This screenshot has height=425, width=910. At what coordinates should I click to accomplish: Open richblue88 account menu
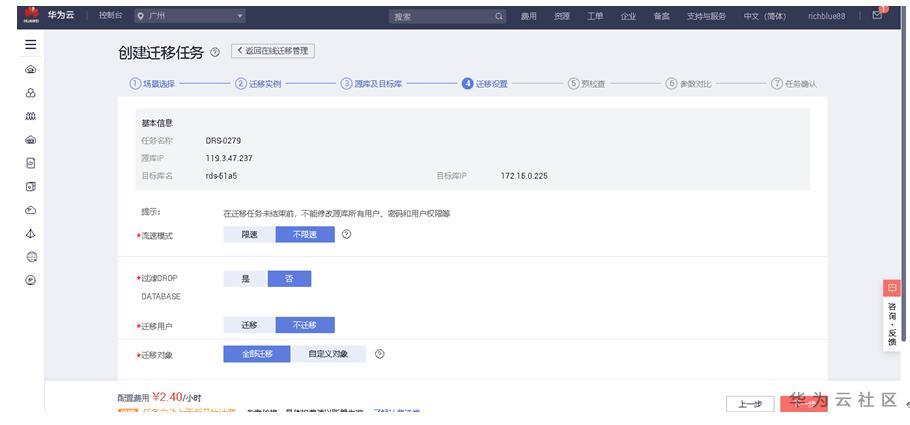tap(826, 16)
